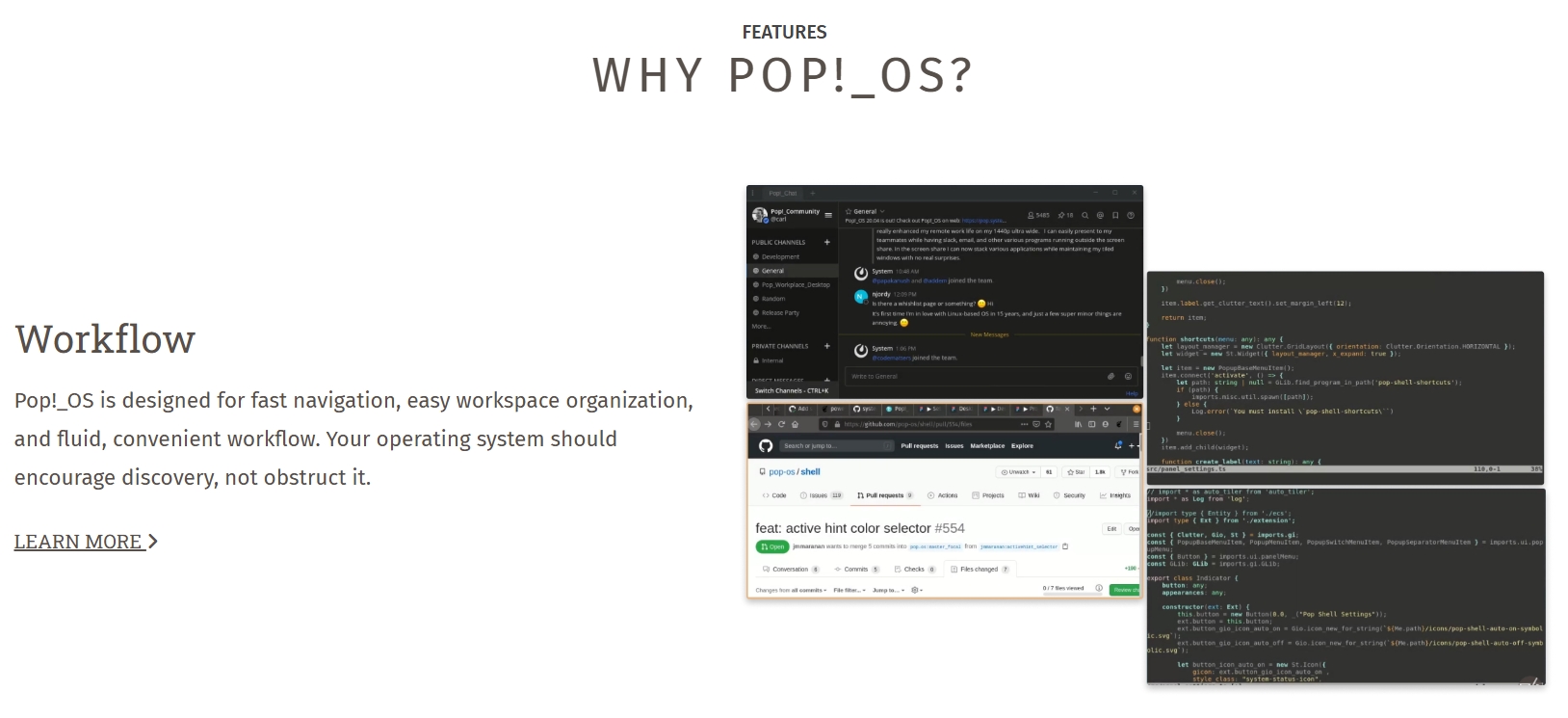The image size is (1568, 718).
Task: Open the tiled windows workflow screenshot
Action: click(1146, 436)
